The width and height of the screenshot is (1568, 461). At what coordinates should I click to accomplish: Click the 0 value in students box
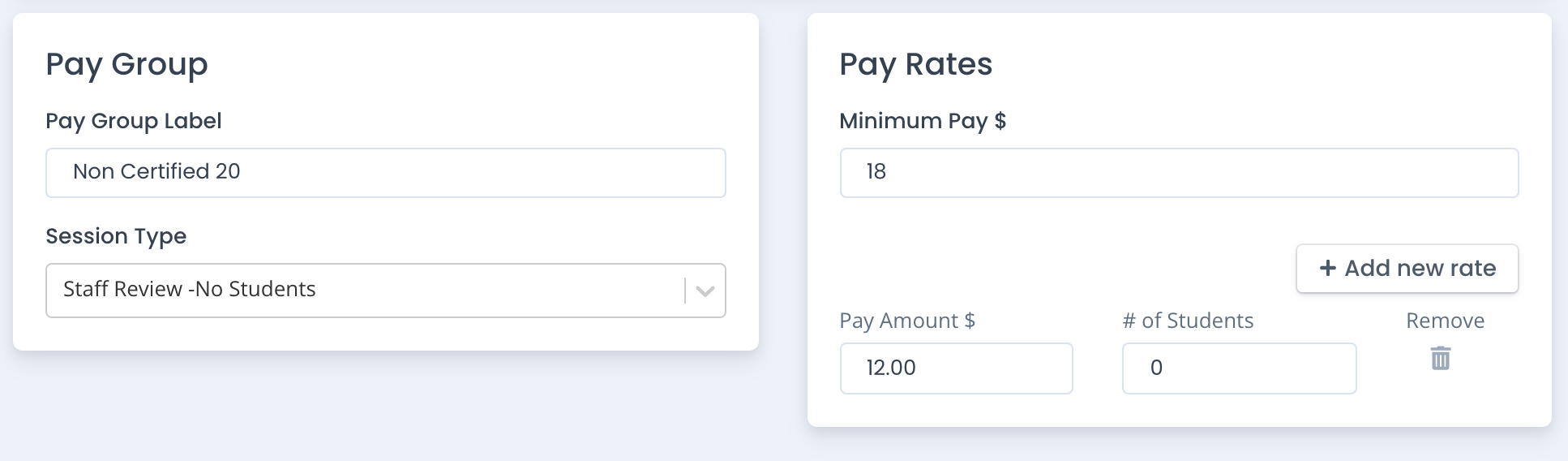(x=1156, y=368)
